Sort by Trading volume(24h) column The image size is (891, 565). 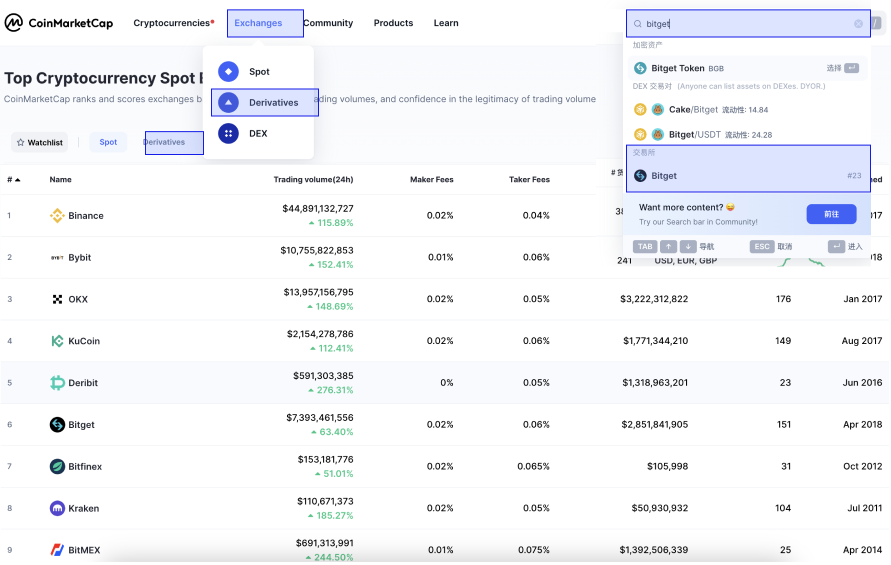313,180
